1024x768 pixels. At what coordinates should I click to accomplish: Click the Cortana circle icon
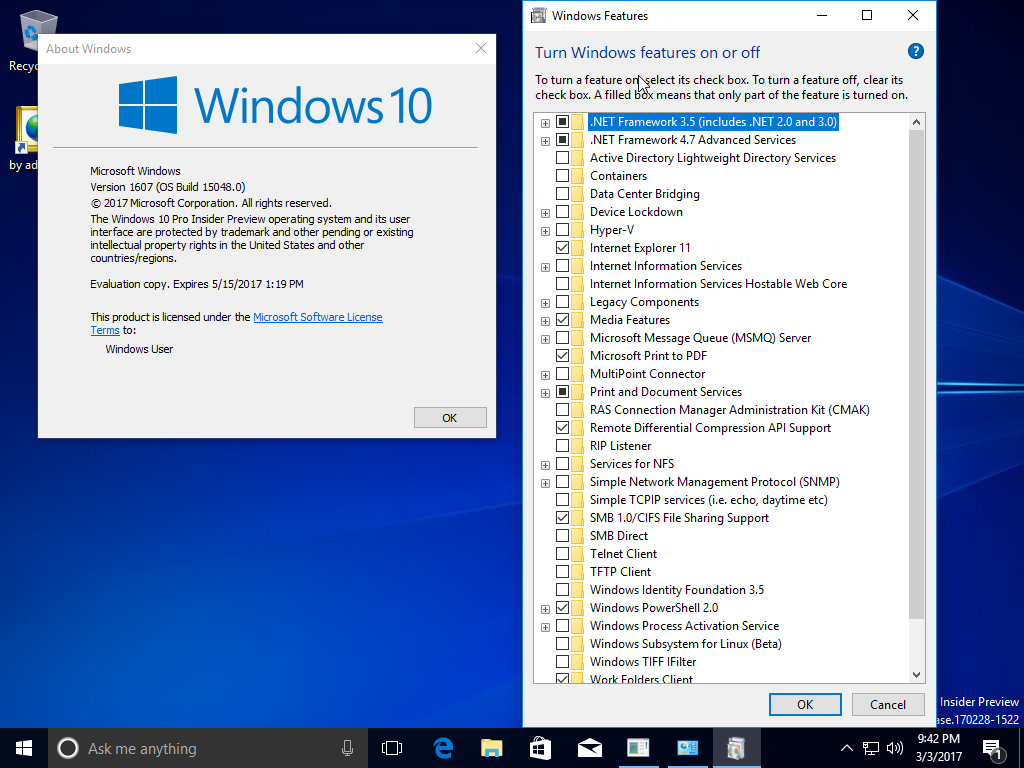coord(68,748)
